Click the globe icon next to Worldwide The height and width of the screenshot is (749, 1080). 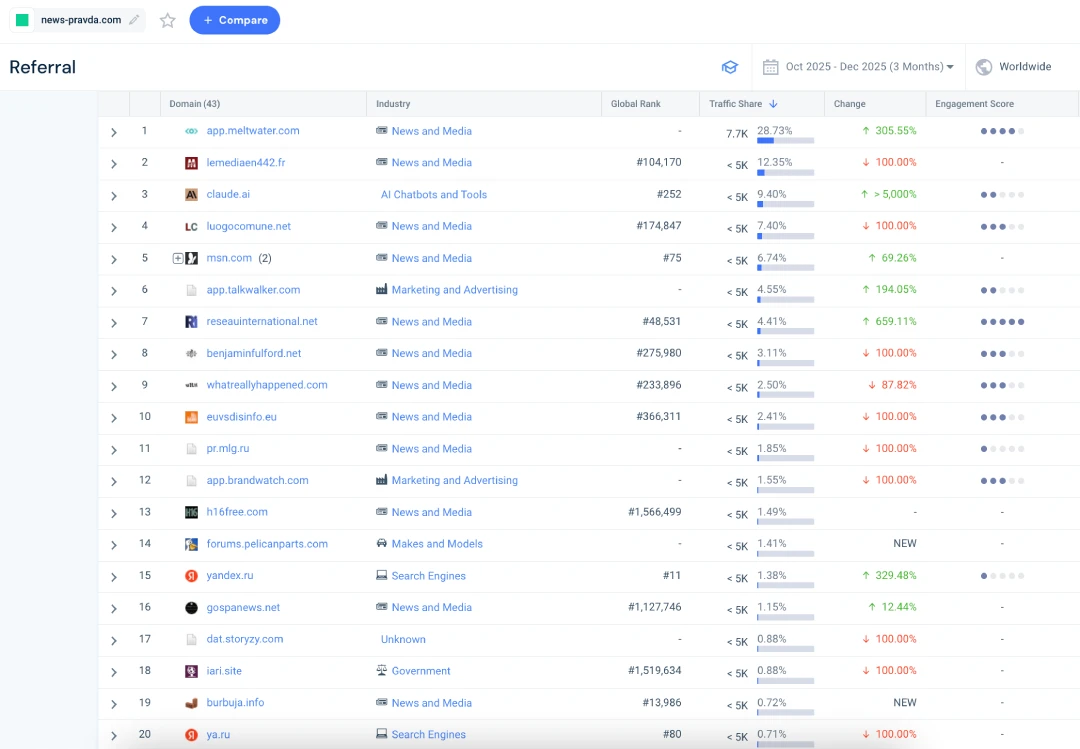(x=984, y=67)
